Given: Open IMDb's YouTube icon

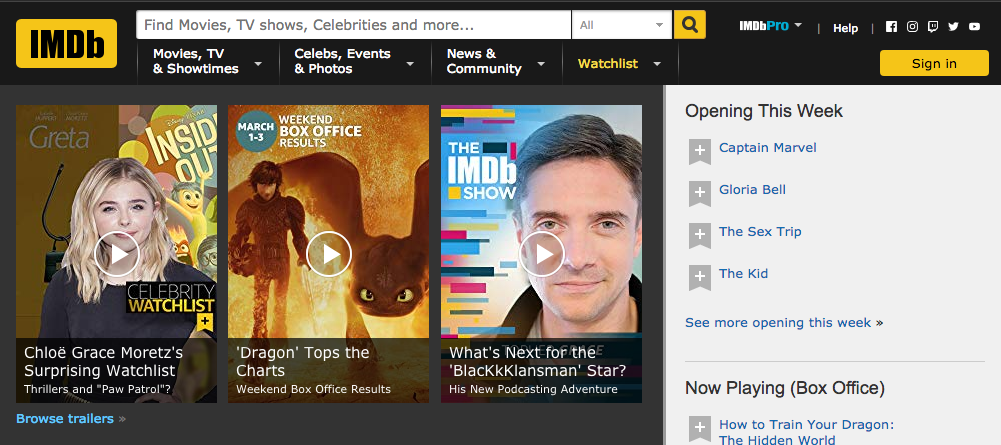Looking at the screenshot, I should (975, 27).
